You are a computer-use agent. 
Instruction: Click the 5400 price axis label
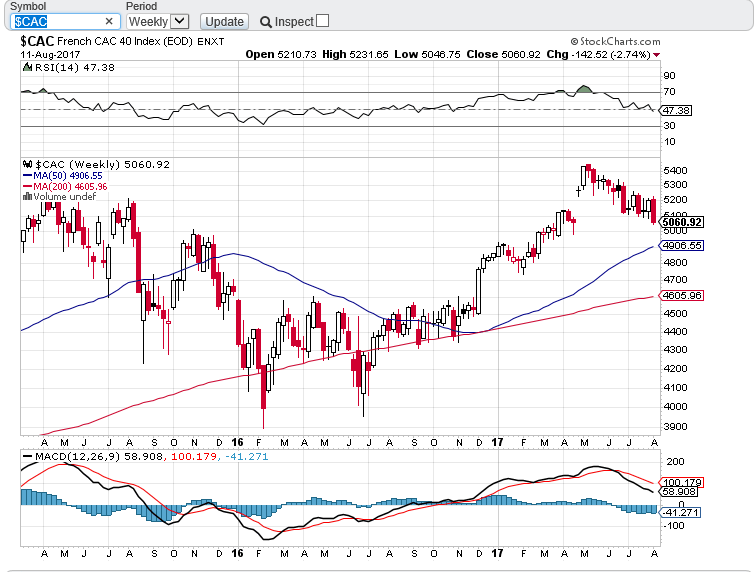click(x=675, y=170)
